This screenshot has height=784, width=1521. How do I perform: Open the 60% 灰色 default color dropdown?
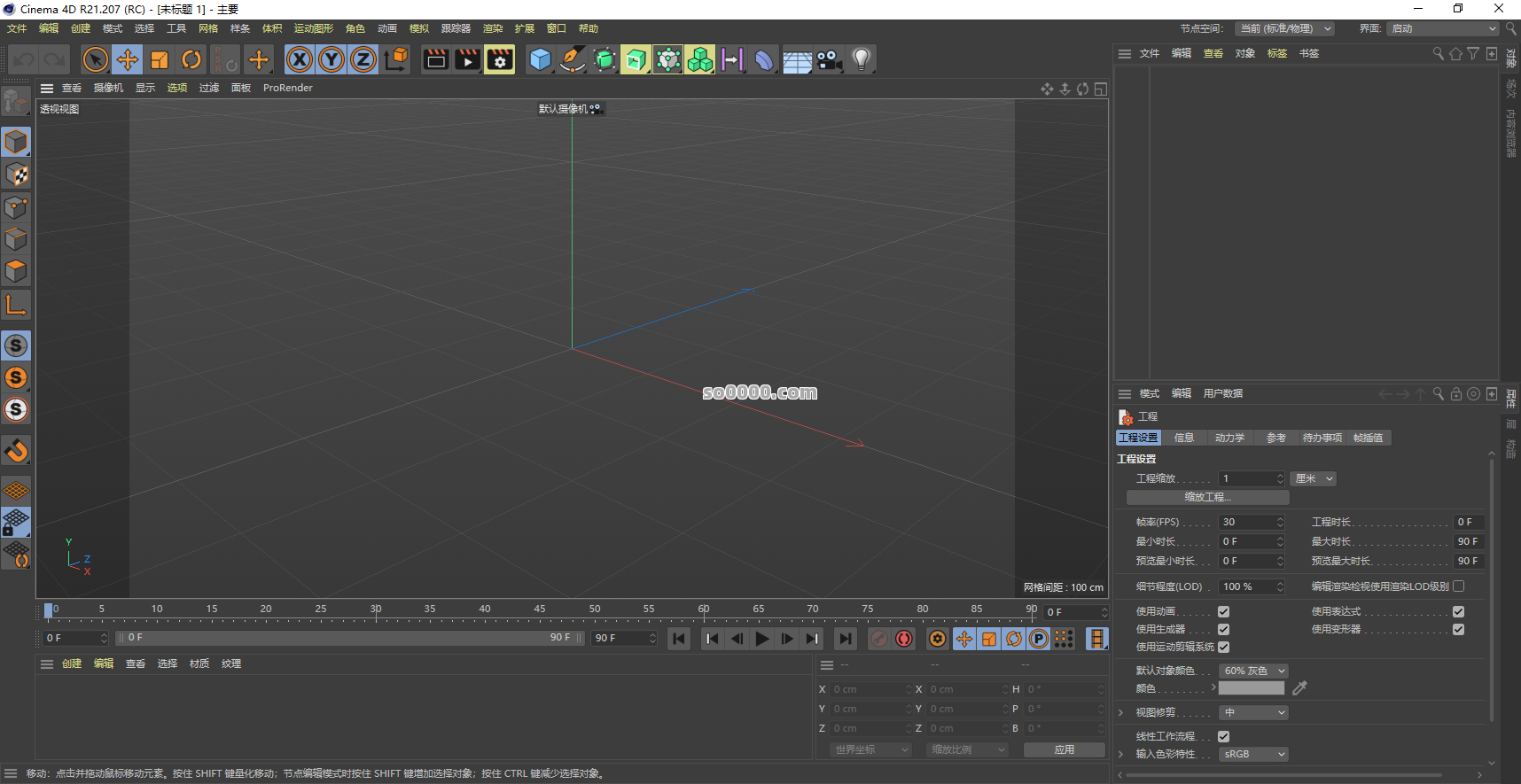[1253, 671]
